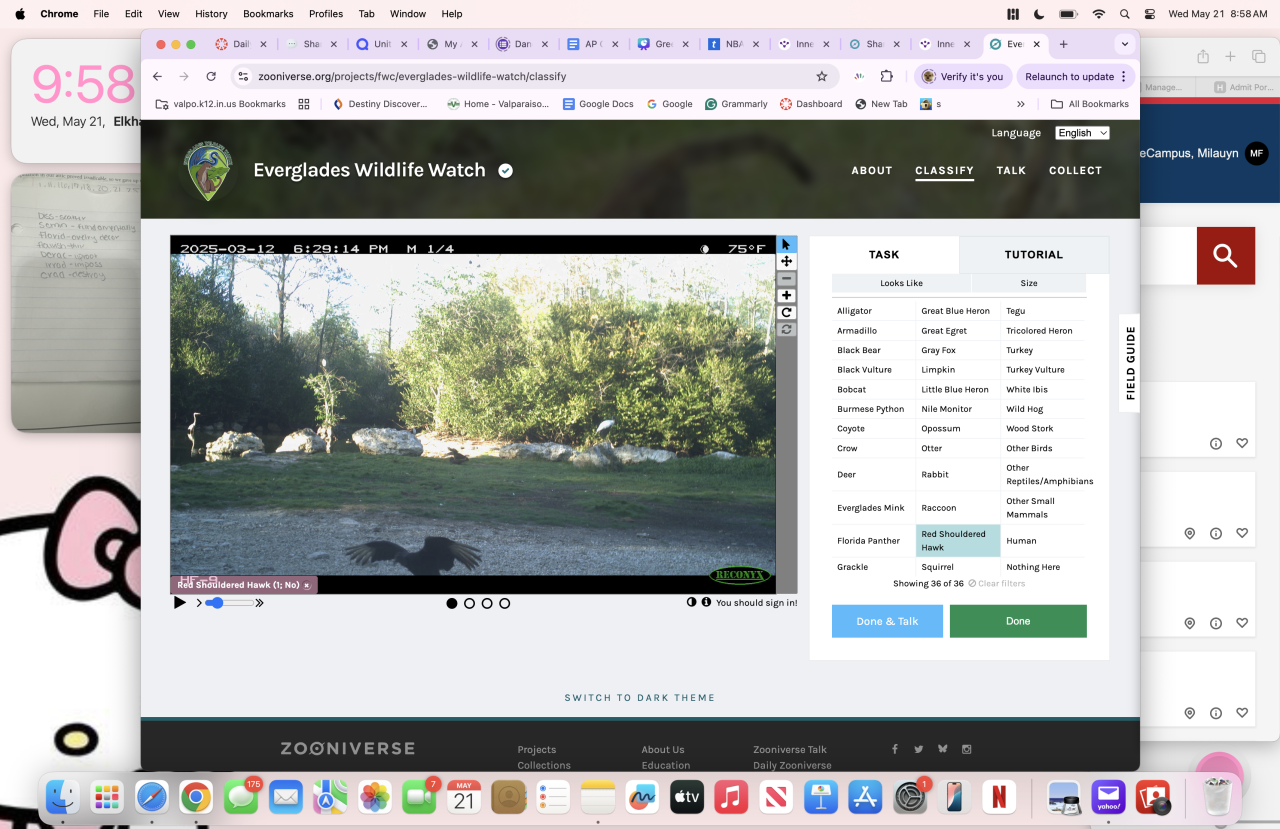Click the Everglades Wildlife Watch project title
The height and width of the screenshot is (829, 1280).
click(369, 170)
